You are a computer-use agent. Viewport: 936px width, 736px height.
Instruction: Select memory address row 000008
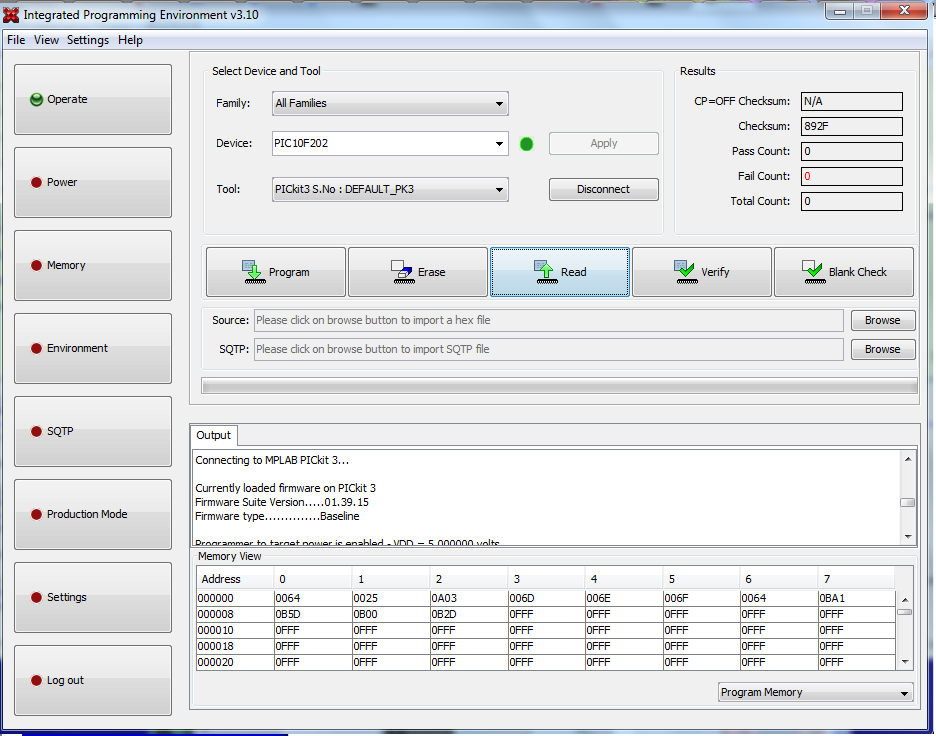coord(546,614)
